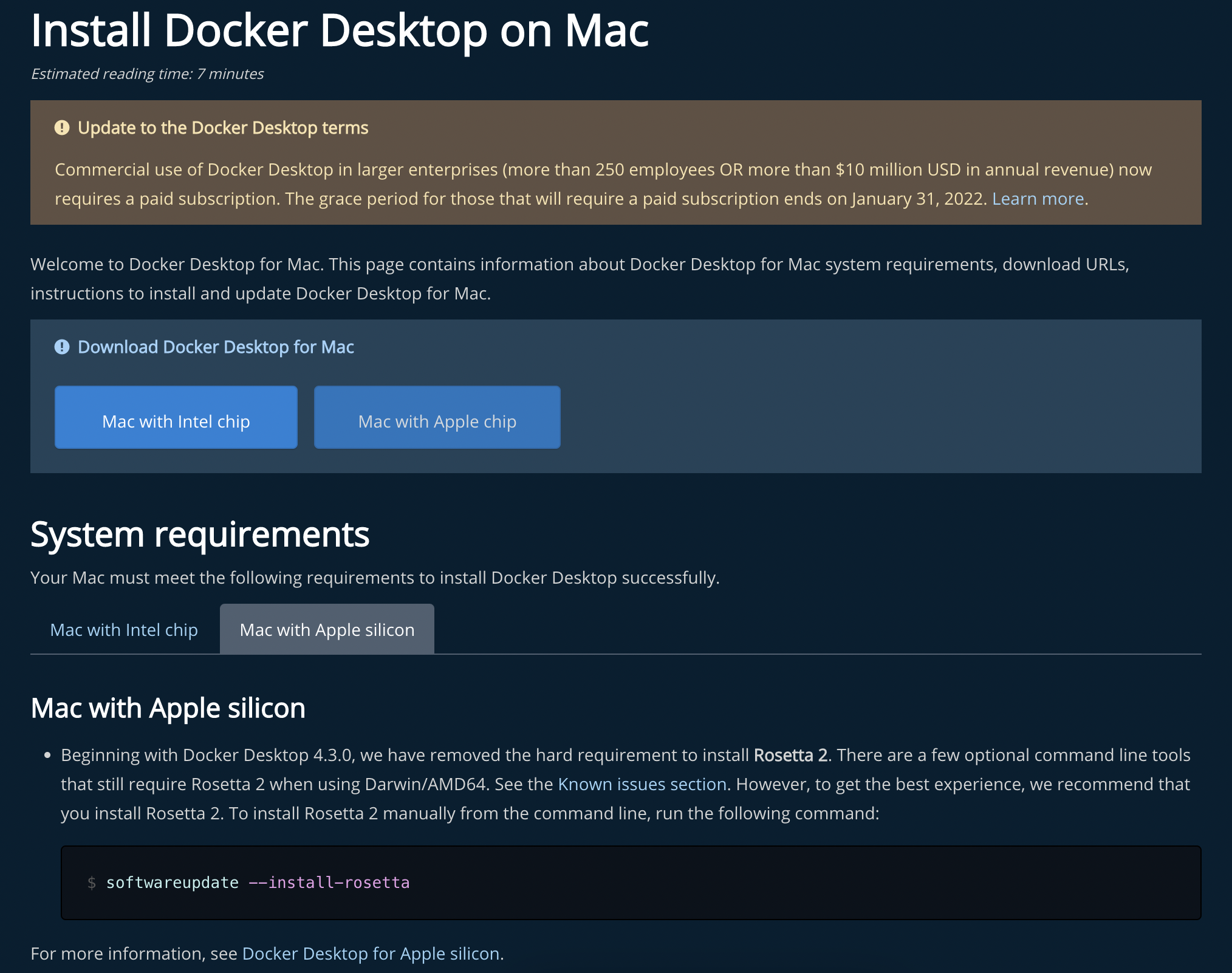Click the bold Rosetta 2 text
Screen dimensions: 1232x973
(x=790, y=755)
